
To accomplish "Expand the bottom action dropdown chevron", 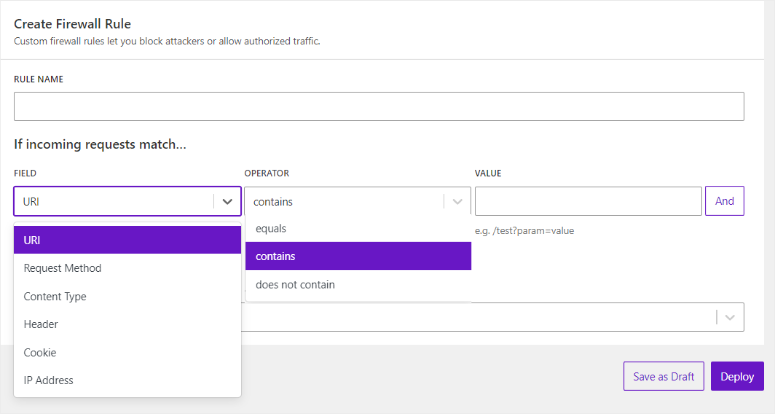I will (731, 317).
